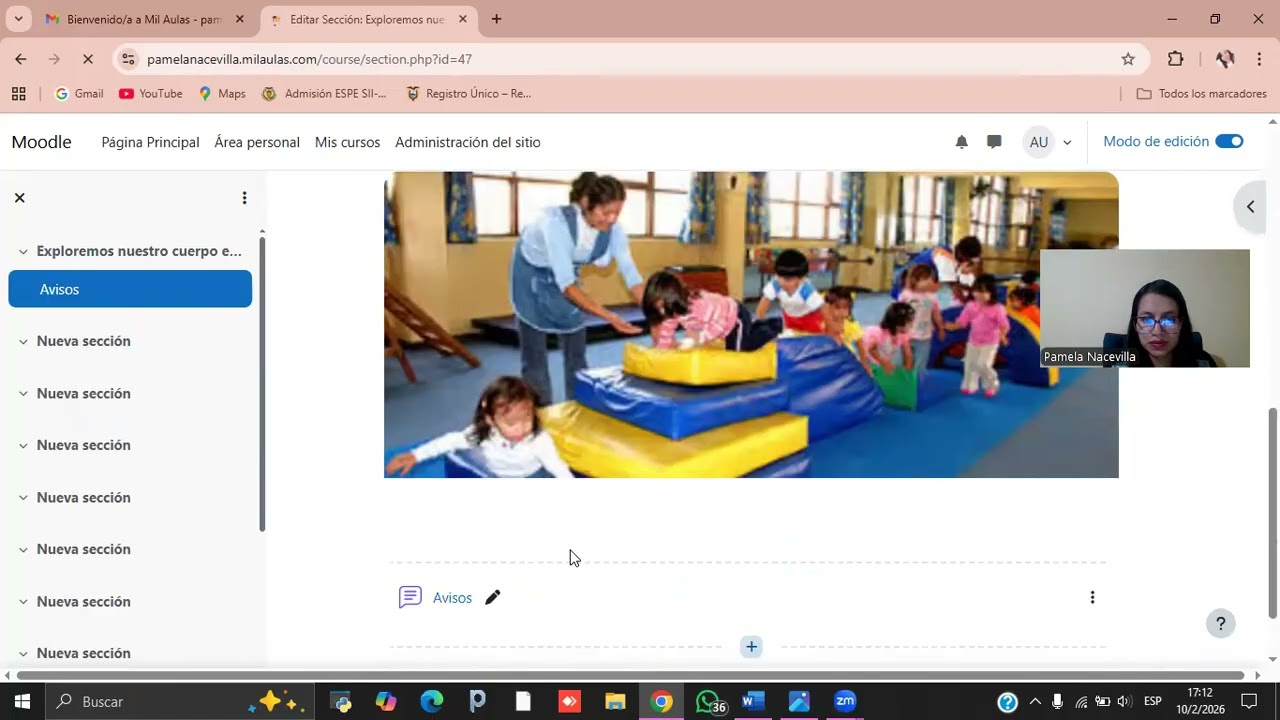
Task: Click the Avisos forum activity icon
Action: point(410,597)
